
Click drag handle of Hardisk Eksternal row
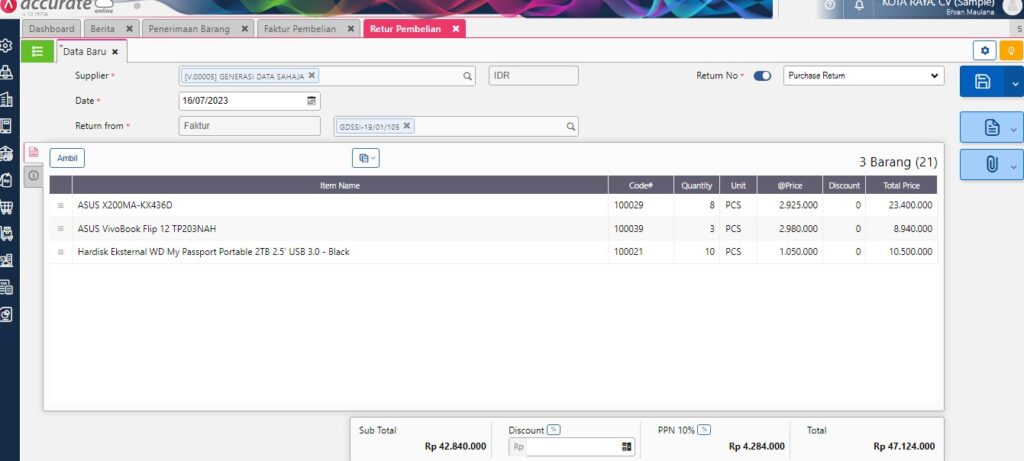pyautogui.click(x=61, y=252)
